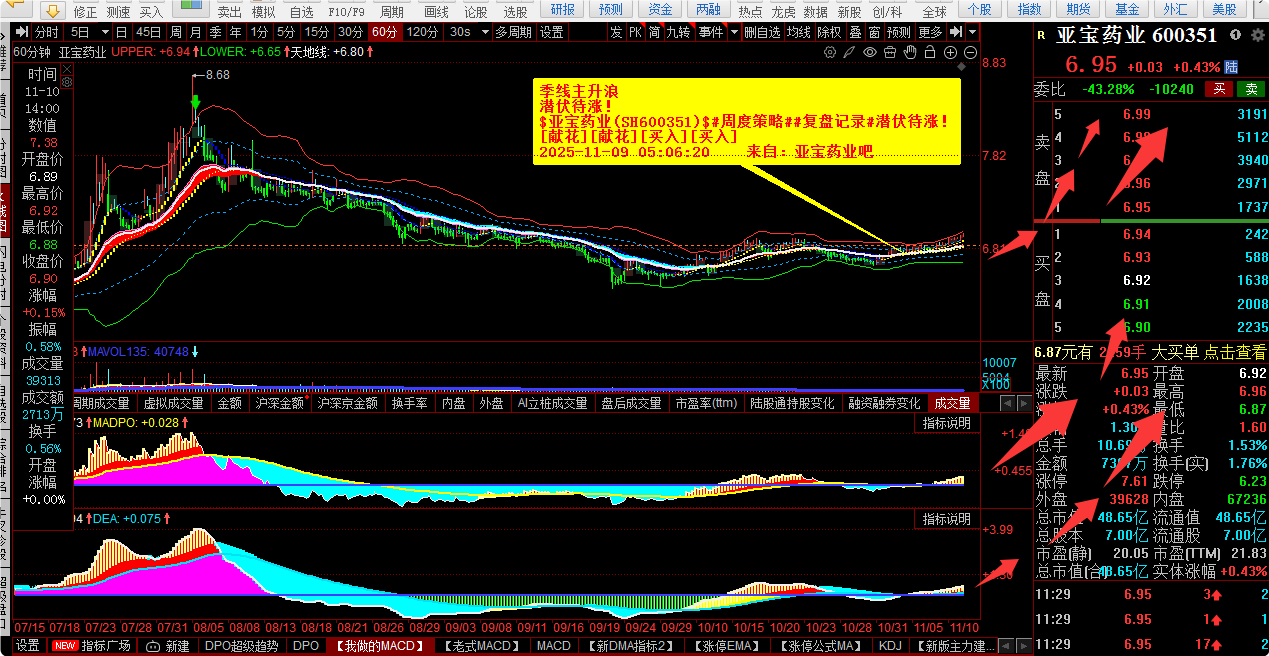Expand dropdown arrow after toolbar end
The image size is (1269, 656).
[x=973, y=31]
